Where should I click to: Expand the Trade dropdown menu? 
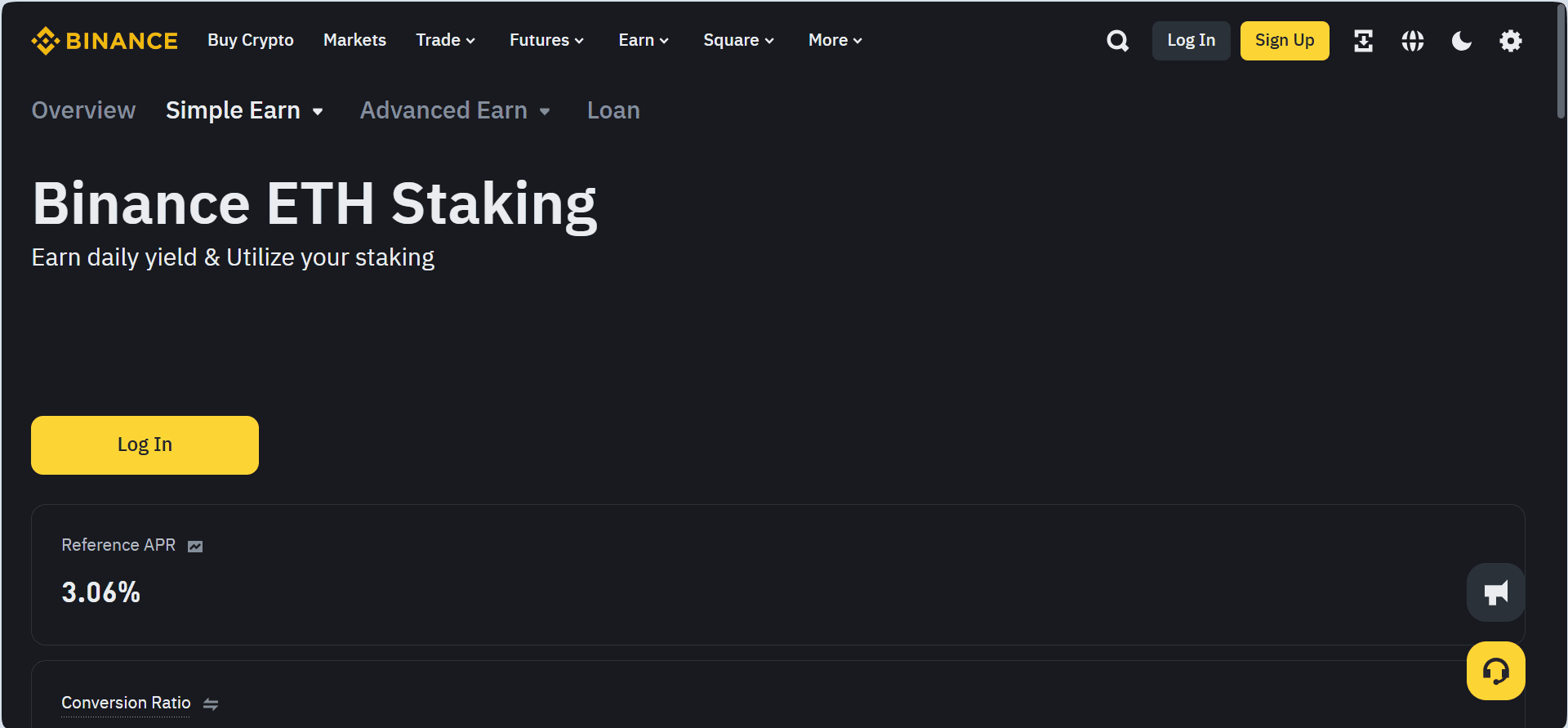(446, 40)
